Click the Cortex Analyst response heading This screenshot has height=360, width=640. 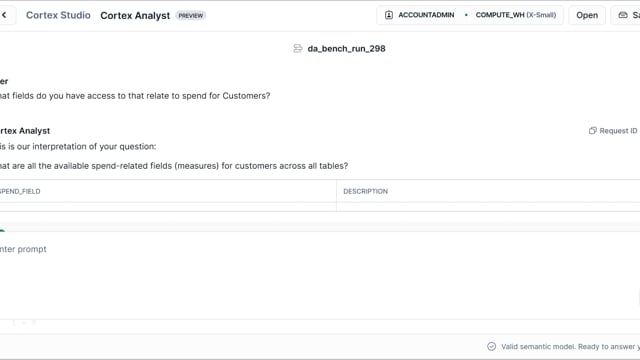click(25, 131)
